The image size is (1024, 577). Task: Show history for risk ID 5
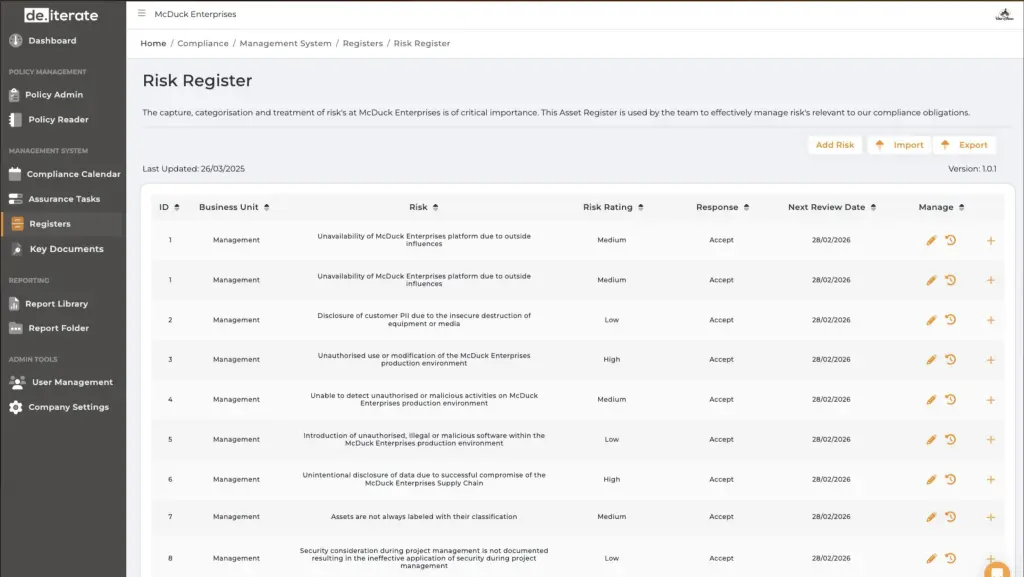tap(951, 439)
